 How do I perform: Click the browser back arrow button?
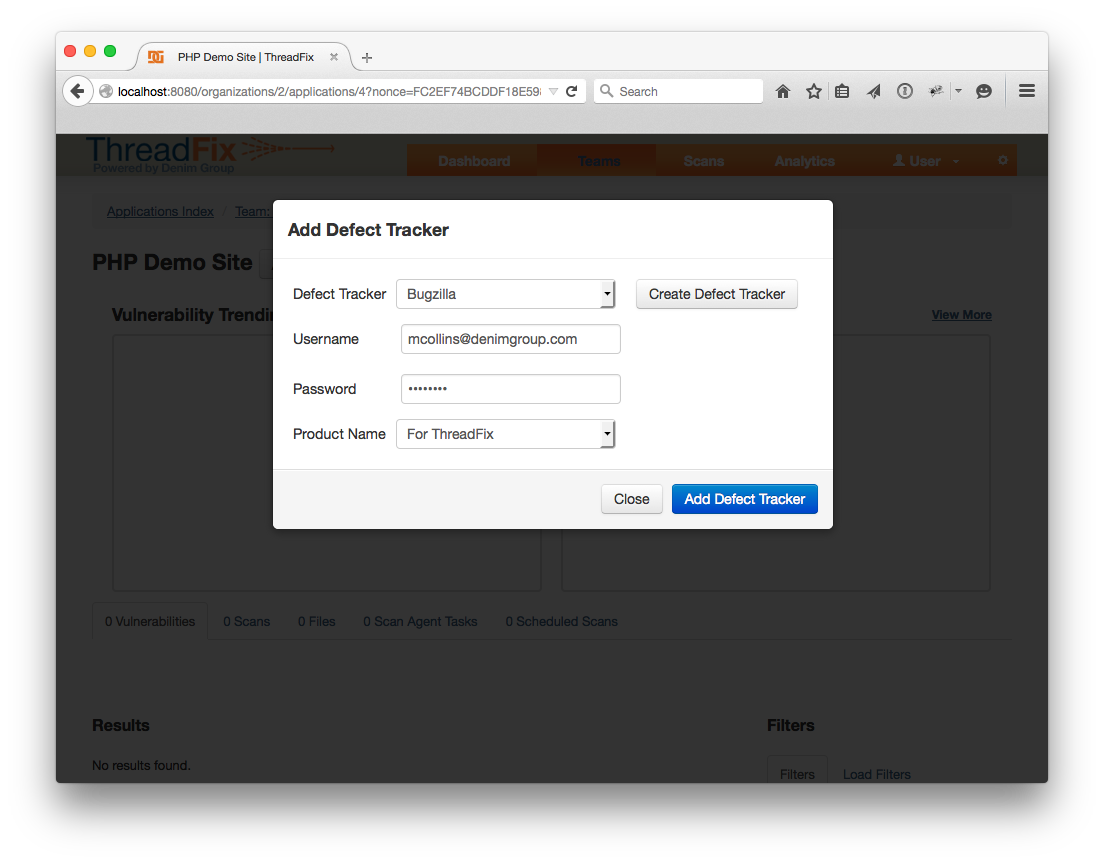(77, 91)
